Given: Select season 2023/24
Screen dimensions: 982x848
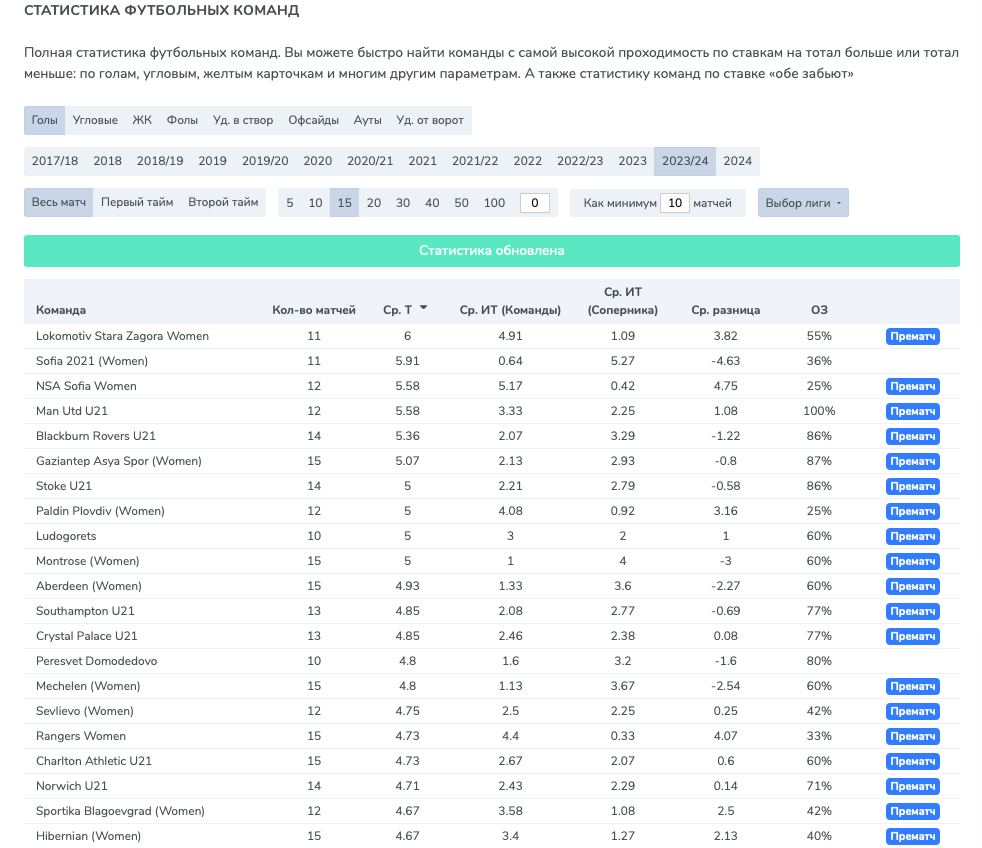Looking at the screenshot, I should (x=685, y=161).
